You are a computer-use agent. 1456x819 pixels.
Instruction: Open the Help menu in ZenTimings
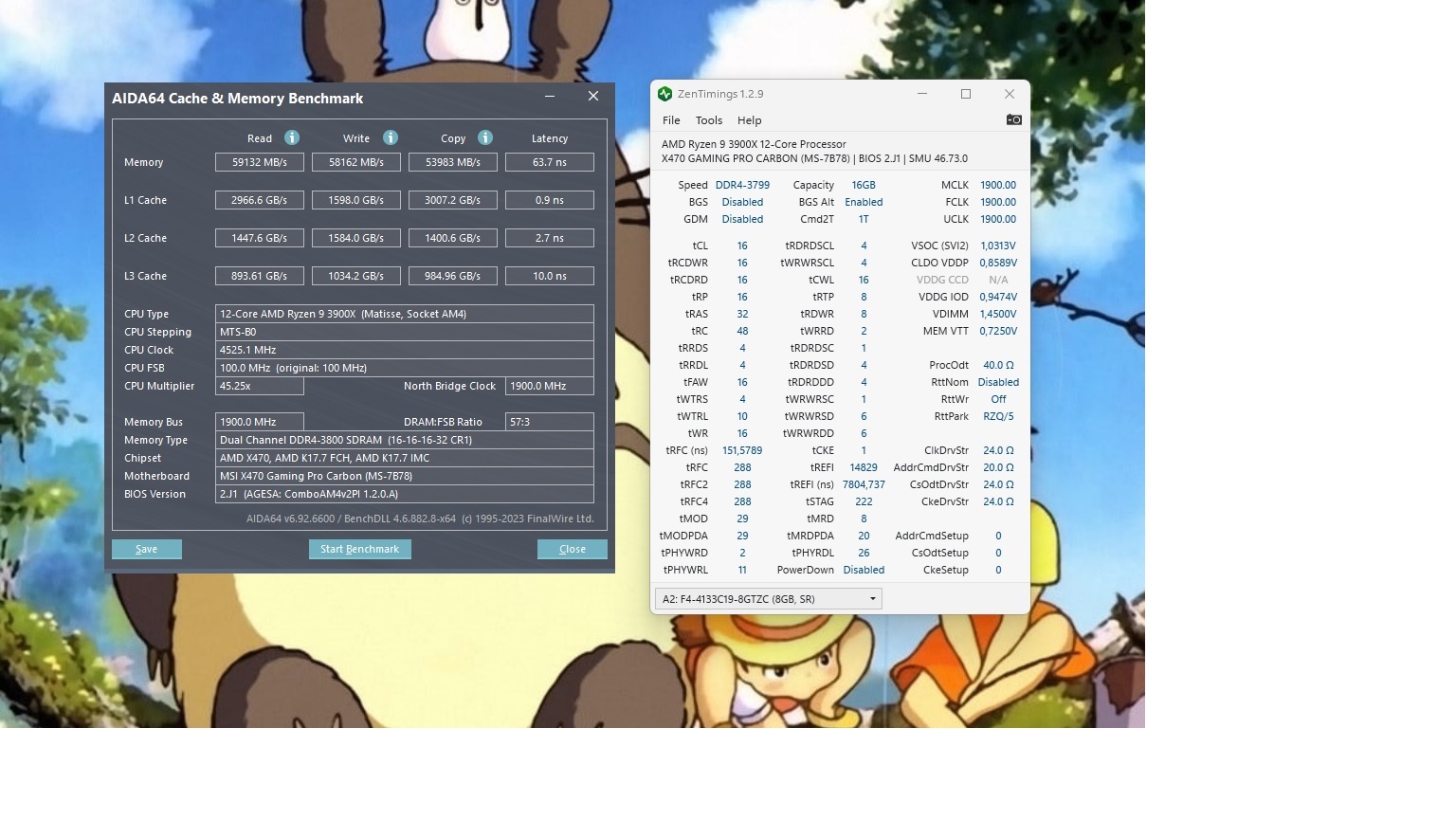[750, 120]
